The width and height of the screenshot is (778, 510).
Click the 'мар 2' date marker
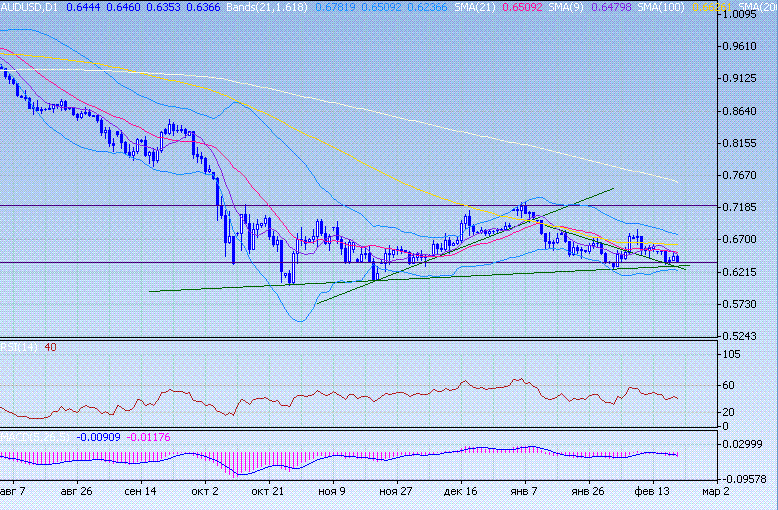(x=714, y=492)
